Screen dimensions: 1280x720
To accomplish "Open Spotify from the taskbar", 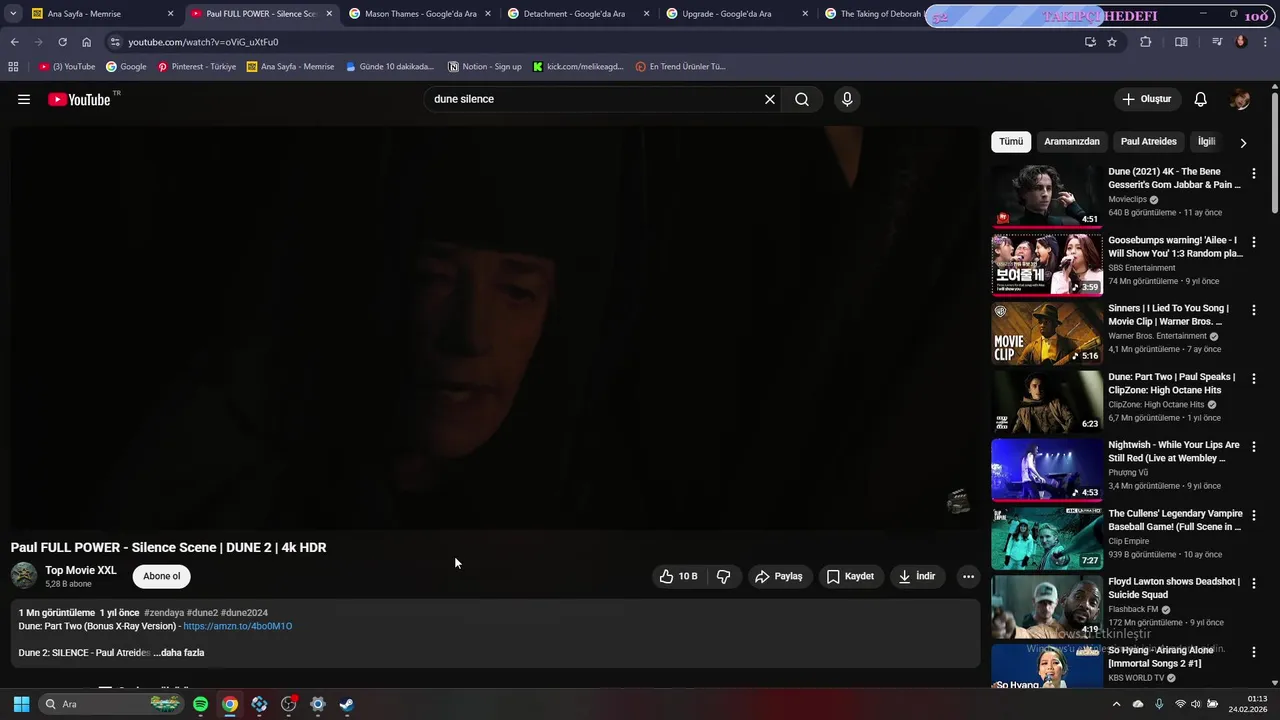I will click(x=200, y=704).
